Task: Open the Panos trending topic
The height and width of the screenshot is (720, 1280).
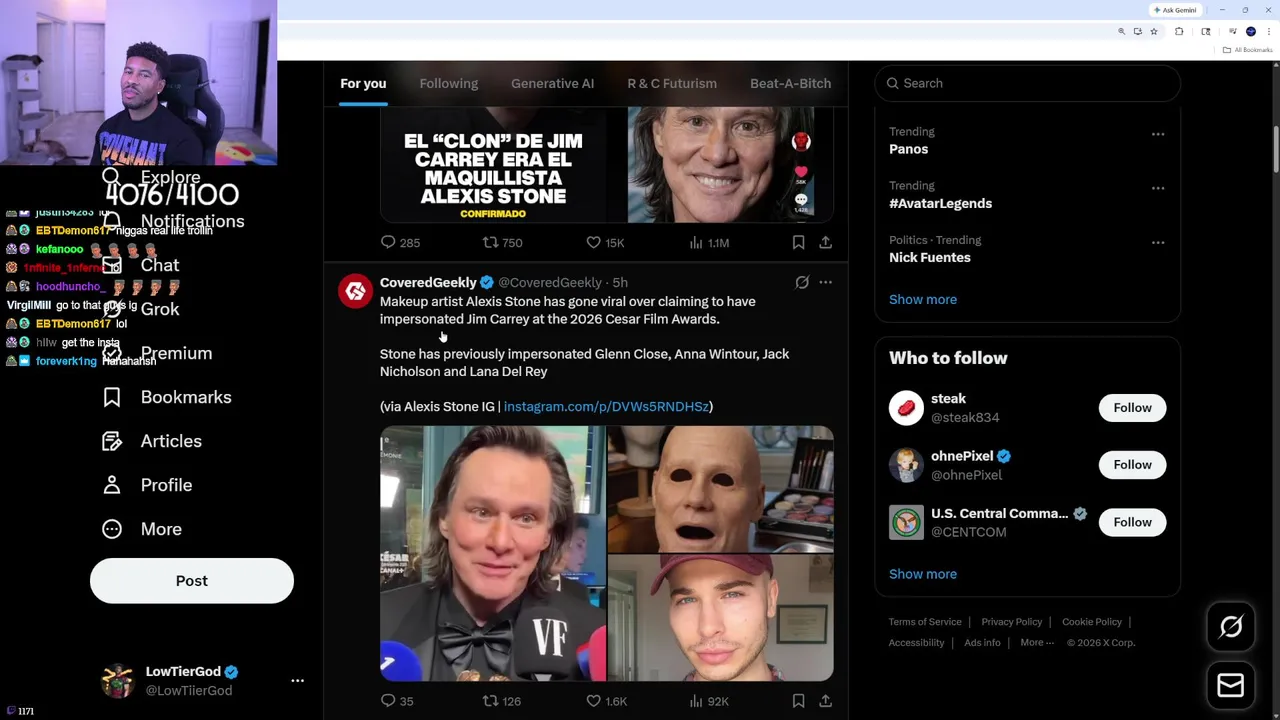Action: coord(908,149)
